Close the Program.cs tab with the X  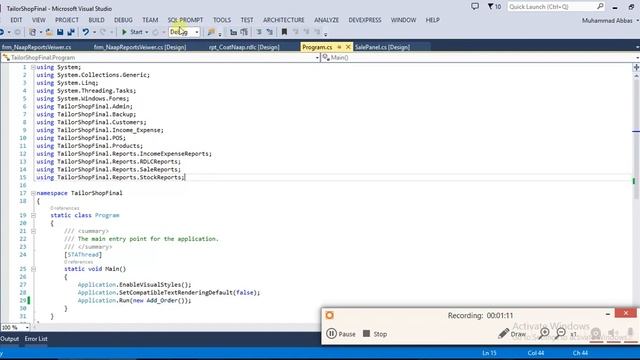pos(348,47)
